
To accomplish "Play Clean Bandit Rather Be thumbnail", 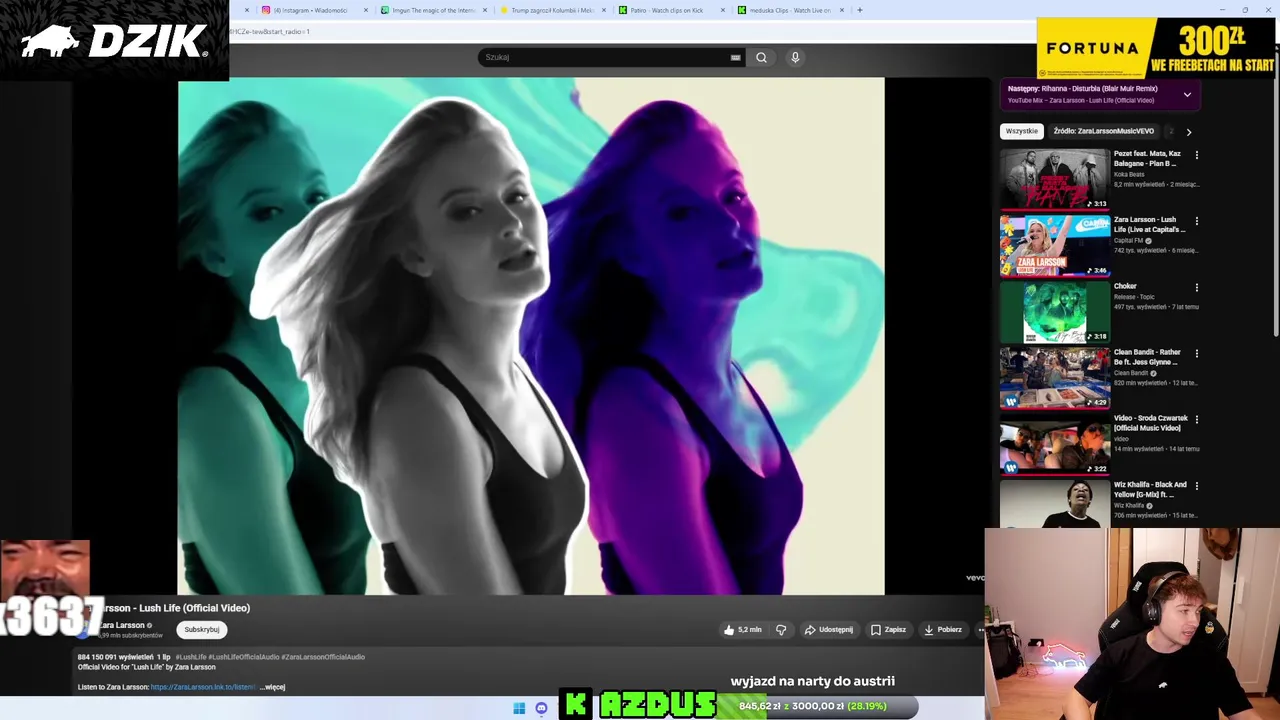I will 1055,377.
